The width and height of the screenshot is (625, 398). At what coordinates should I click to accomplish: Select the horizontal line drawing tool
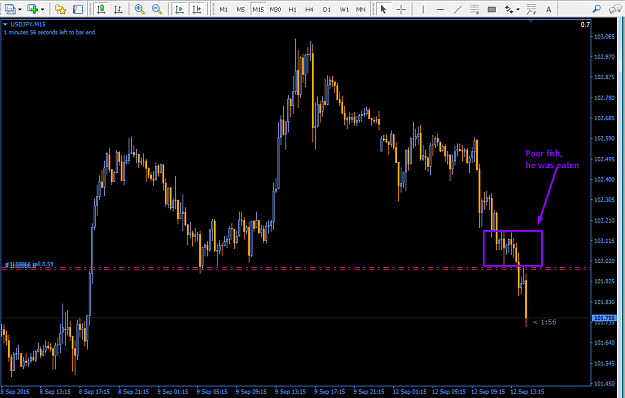point(440,9)
